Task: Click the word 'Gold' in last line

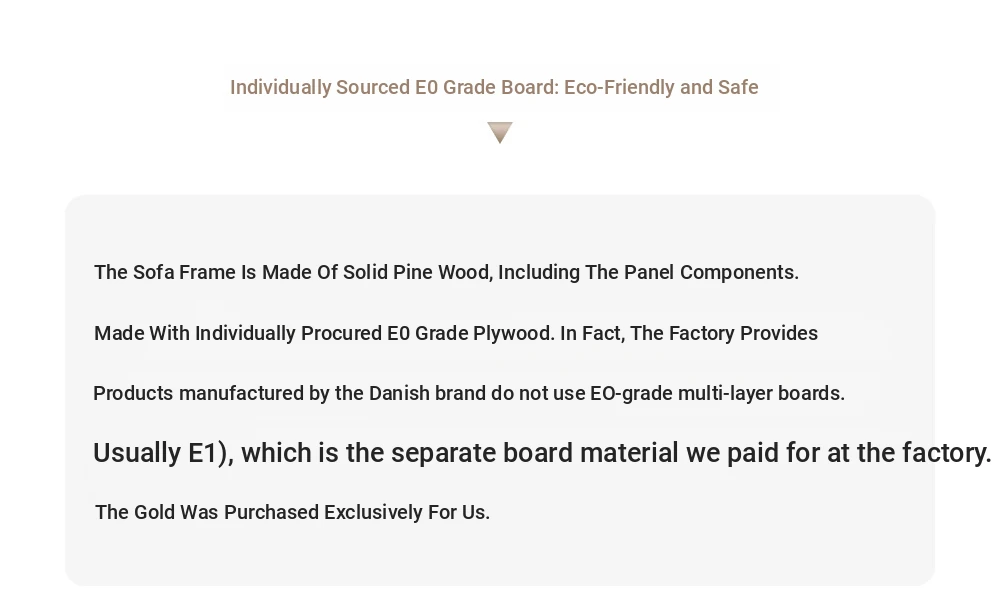Action: pos(153,512)
